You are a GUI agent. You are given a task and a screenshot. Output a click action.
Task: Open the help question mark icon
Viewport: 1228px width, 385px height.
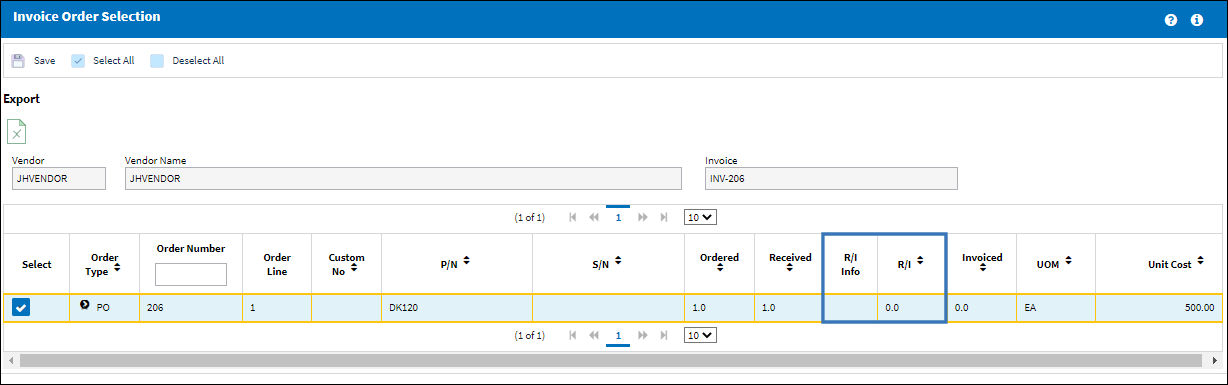(x=1171, y=20)
